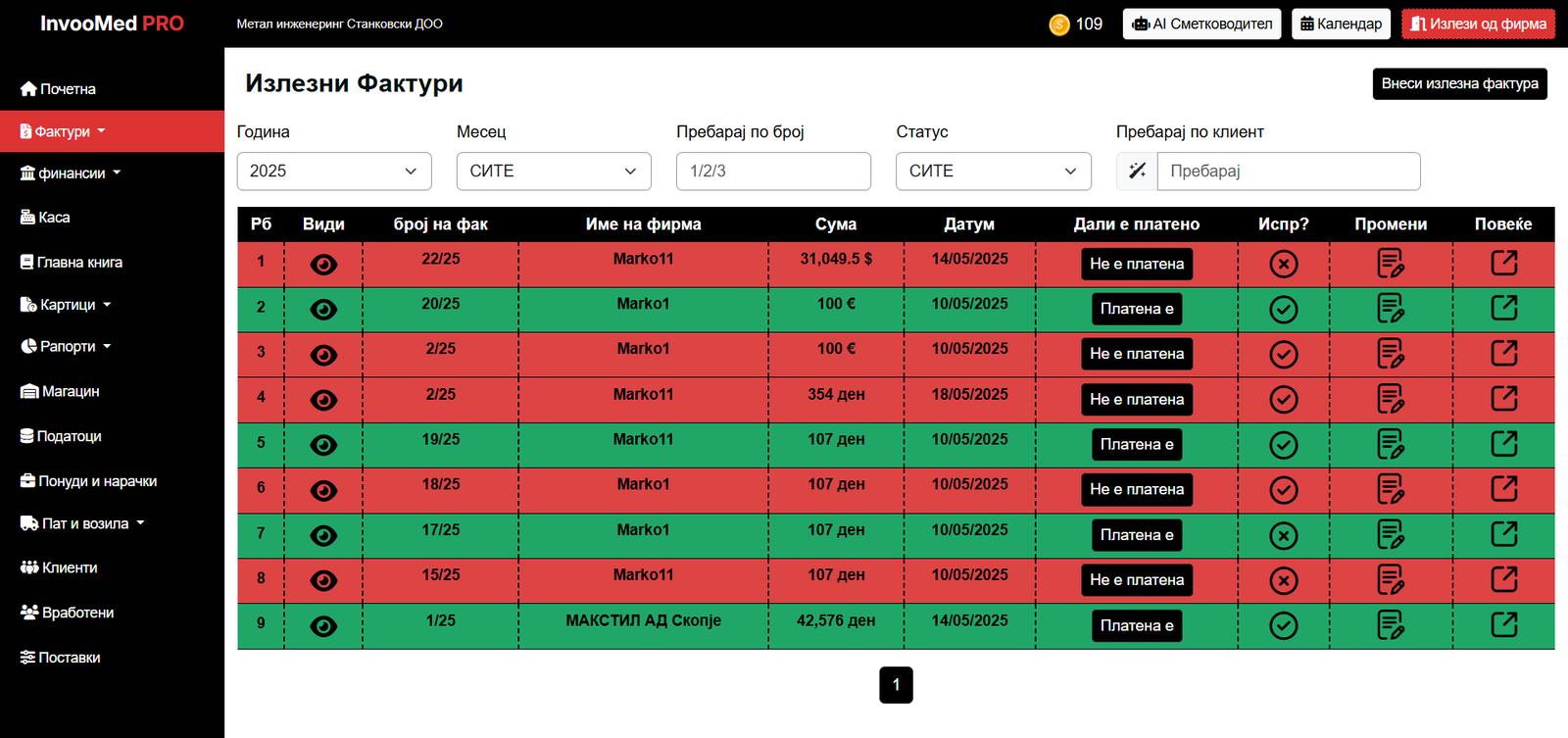Open the edit icon for invoice 22/25
The image size is (1568, 738).
pos(1390,264)
